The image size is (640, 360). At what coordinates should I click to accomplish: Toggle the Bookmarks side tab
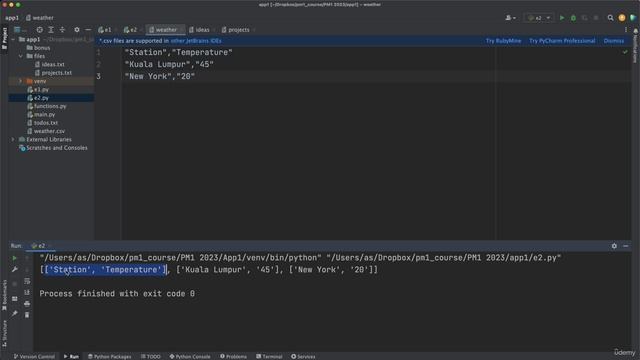(x=4, y=295)
